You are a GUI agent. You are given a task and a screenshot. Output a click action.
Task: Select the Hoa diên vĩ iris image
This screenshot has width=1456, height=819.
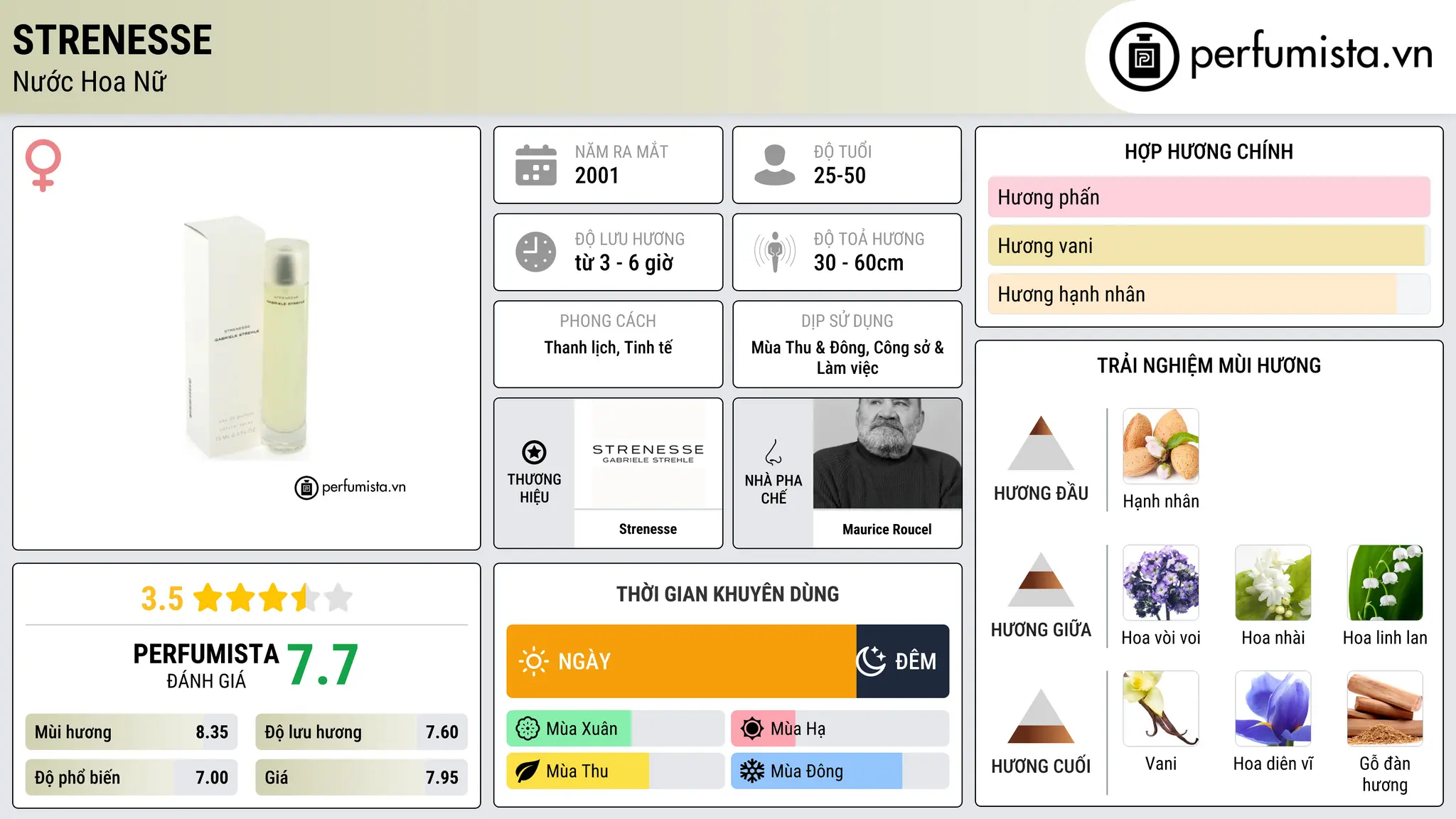coord(1273,709)
